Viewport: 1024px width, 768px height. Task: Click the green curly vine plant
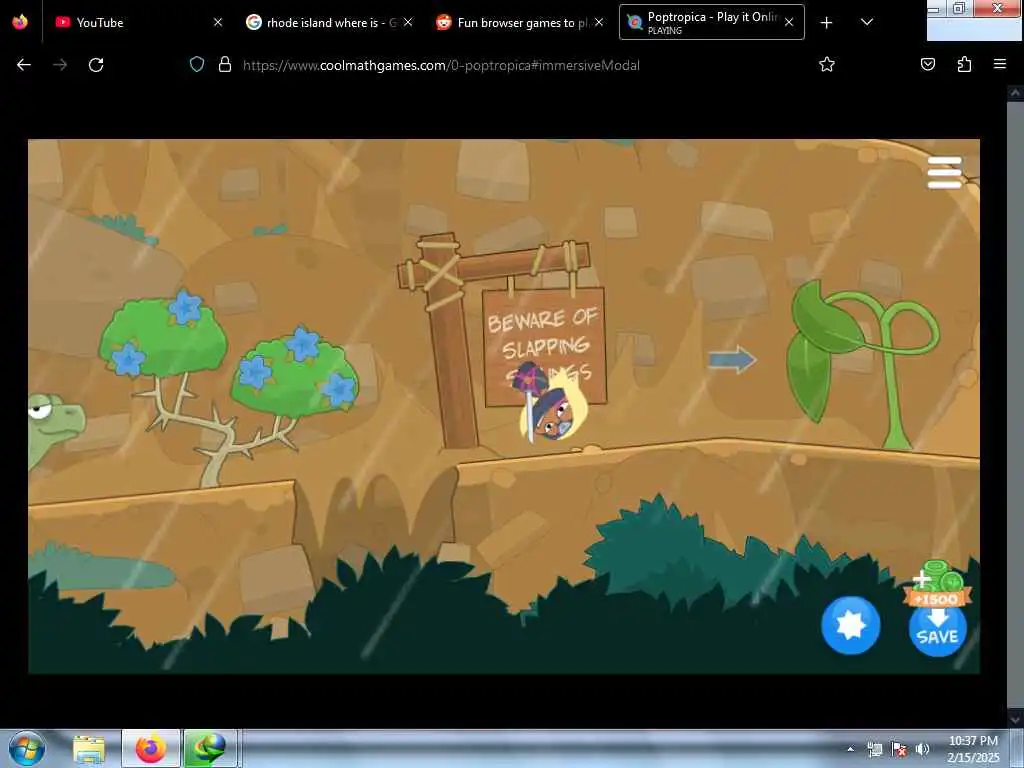tap(863, 364)
